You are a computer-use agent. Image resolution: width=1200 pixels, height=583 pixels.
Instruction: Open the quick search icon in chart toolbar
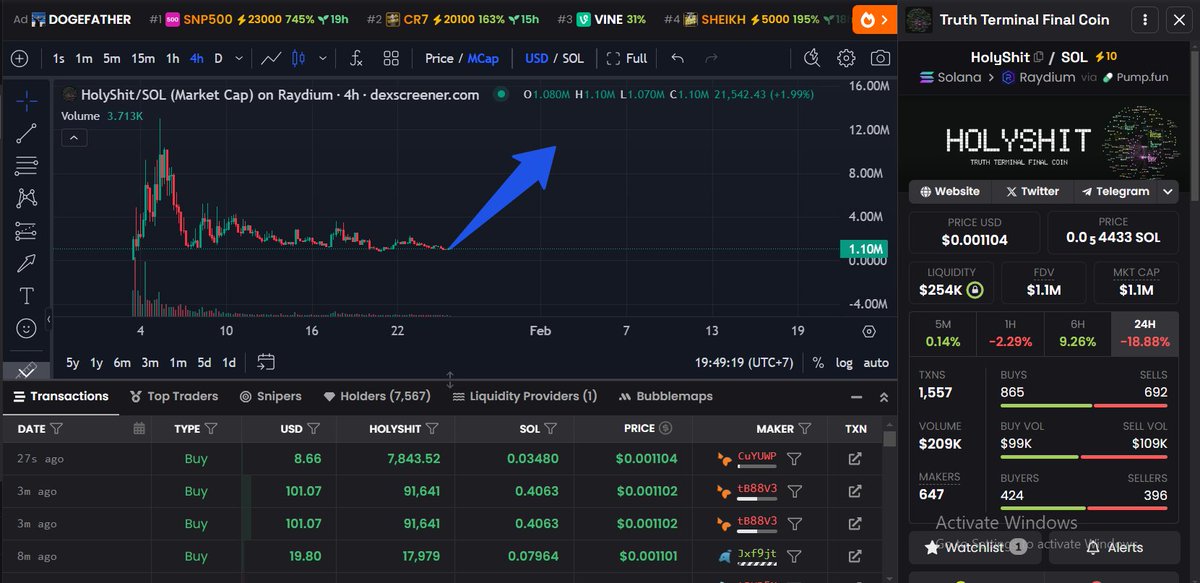pyautogui.click(x=812, y=58)
